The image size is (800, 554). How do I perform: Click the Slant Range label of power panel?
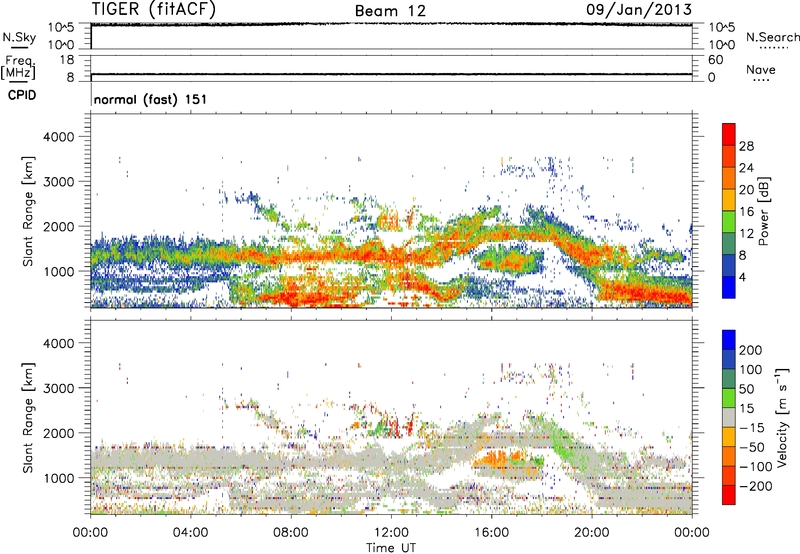[28, 211]
